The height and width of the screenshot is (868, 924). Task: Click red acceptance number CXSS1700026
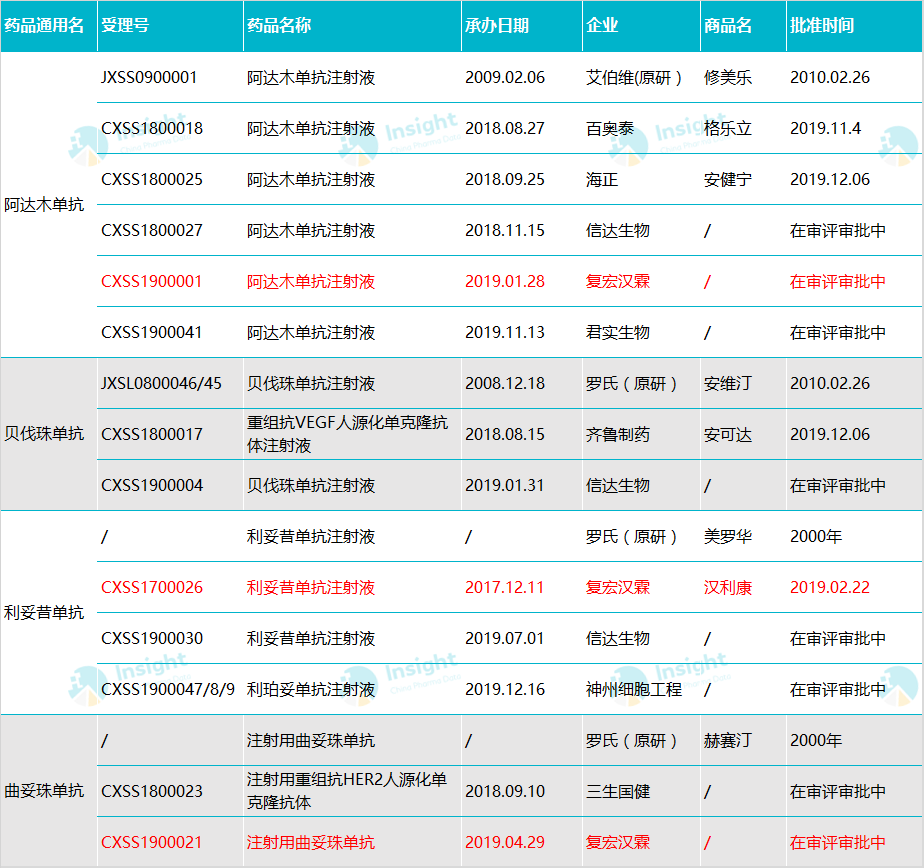coord(152,588)
